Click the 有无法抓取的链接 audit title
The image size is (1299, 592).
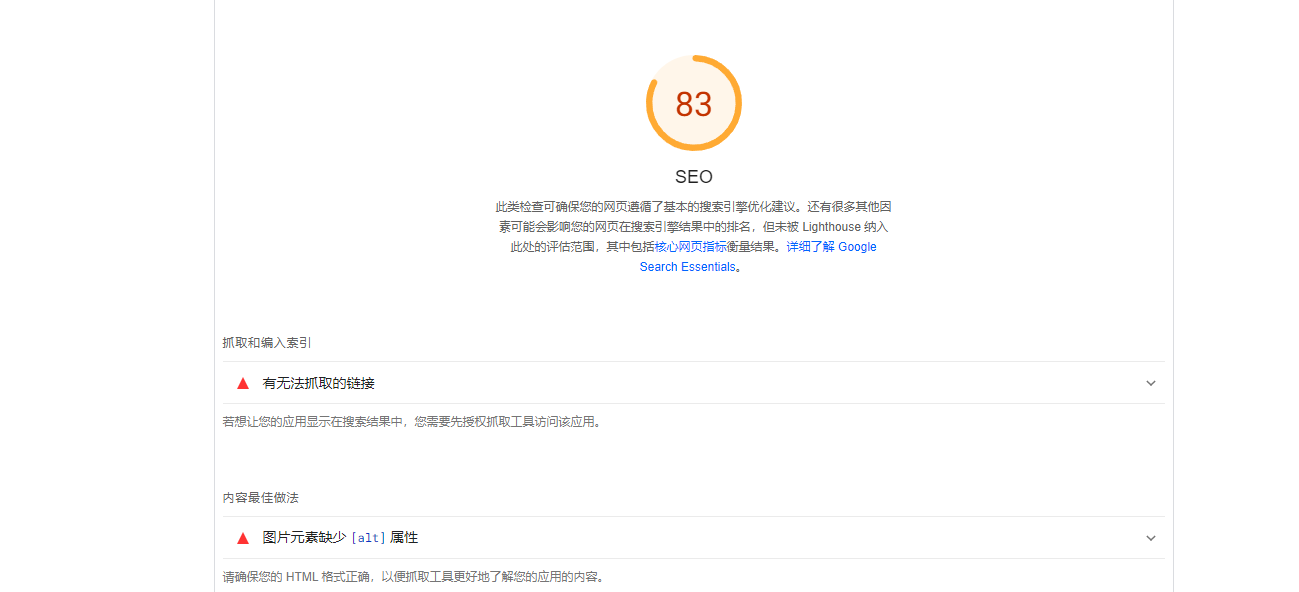318,383
